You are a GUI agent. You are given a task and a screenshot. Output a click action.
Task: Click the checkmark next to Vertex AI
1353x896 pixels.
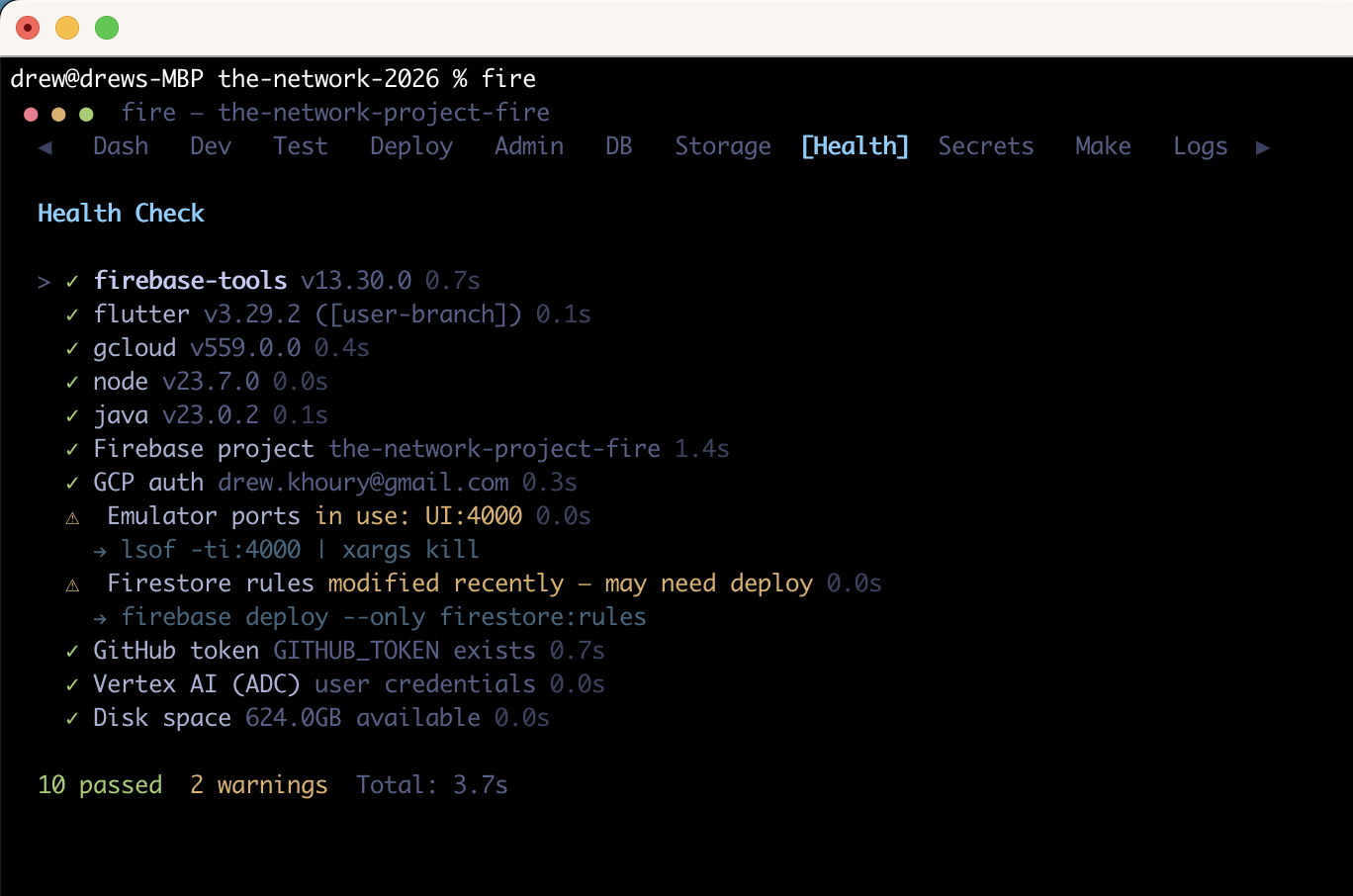coord(72,685)
